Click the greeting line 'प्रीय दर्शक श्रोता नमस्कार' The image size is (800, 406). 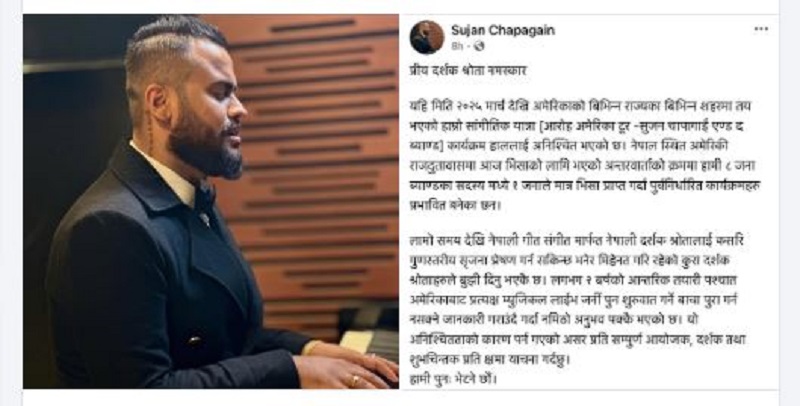point(467,70)
